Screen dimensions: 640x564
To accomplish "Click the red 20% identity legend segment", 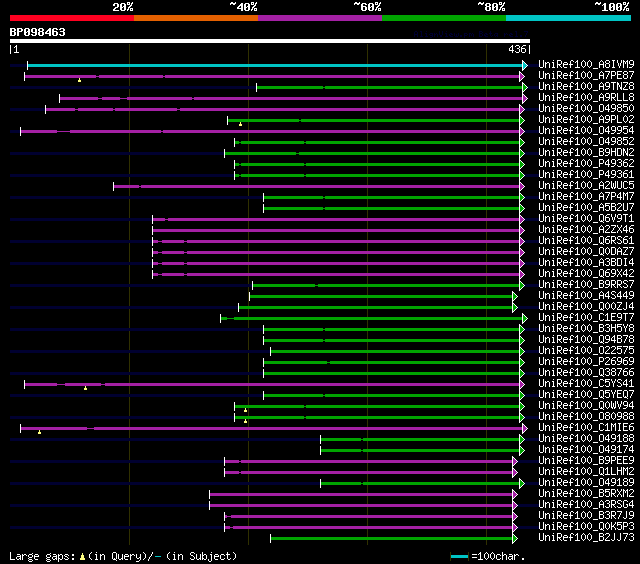I will pos(71,17).
